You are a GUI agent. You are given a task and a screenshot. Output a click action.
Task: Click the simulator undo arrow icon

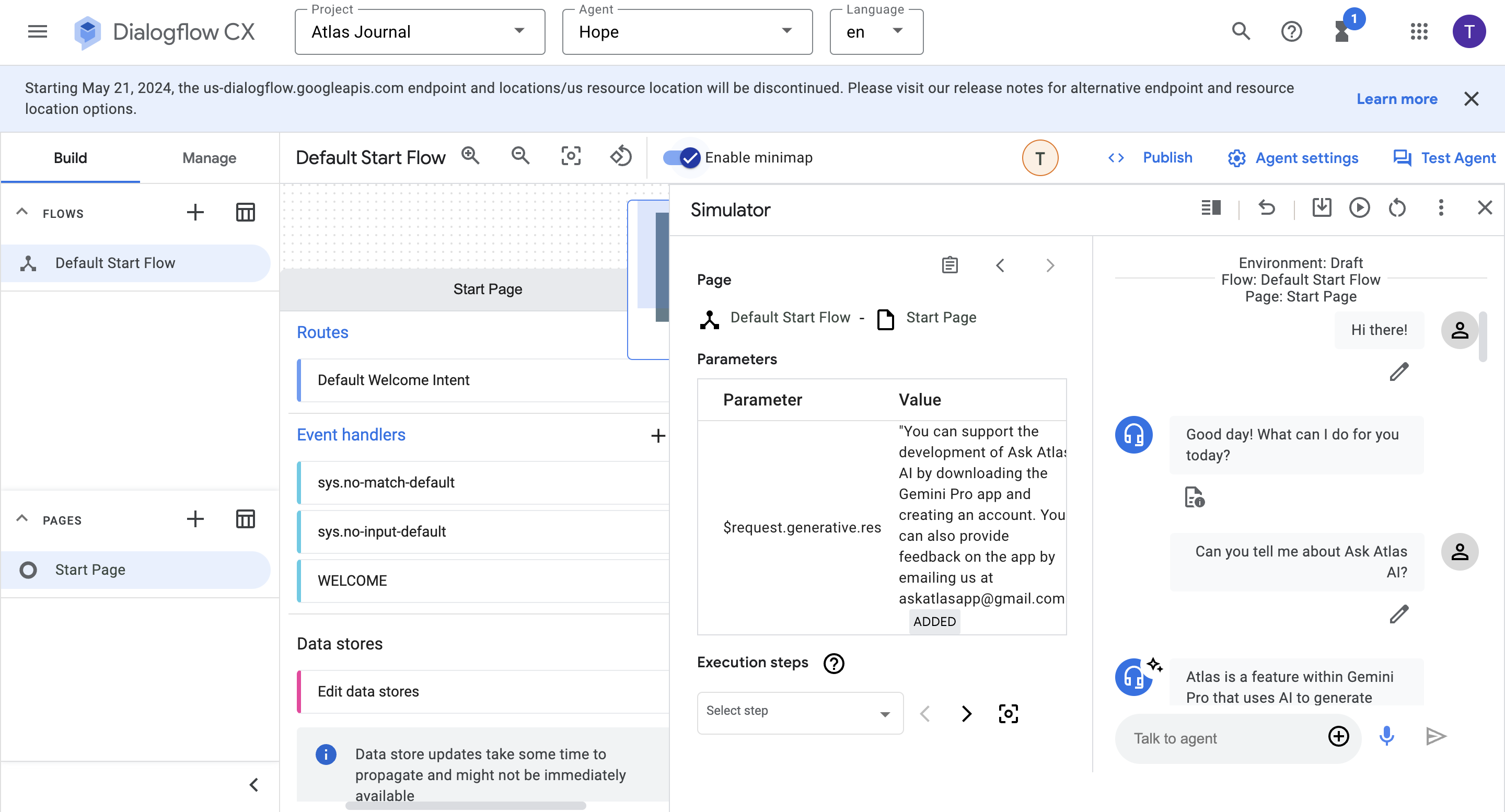coord(1266,207)
